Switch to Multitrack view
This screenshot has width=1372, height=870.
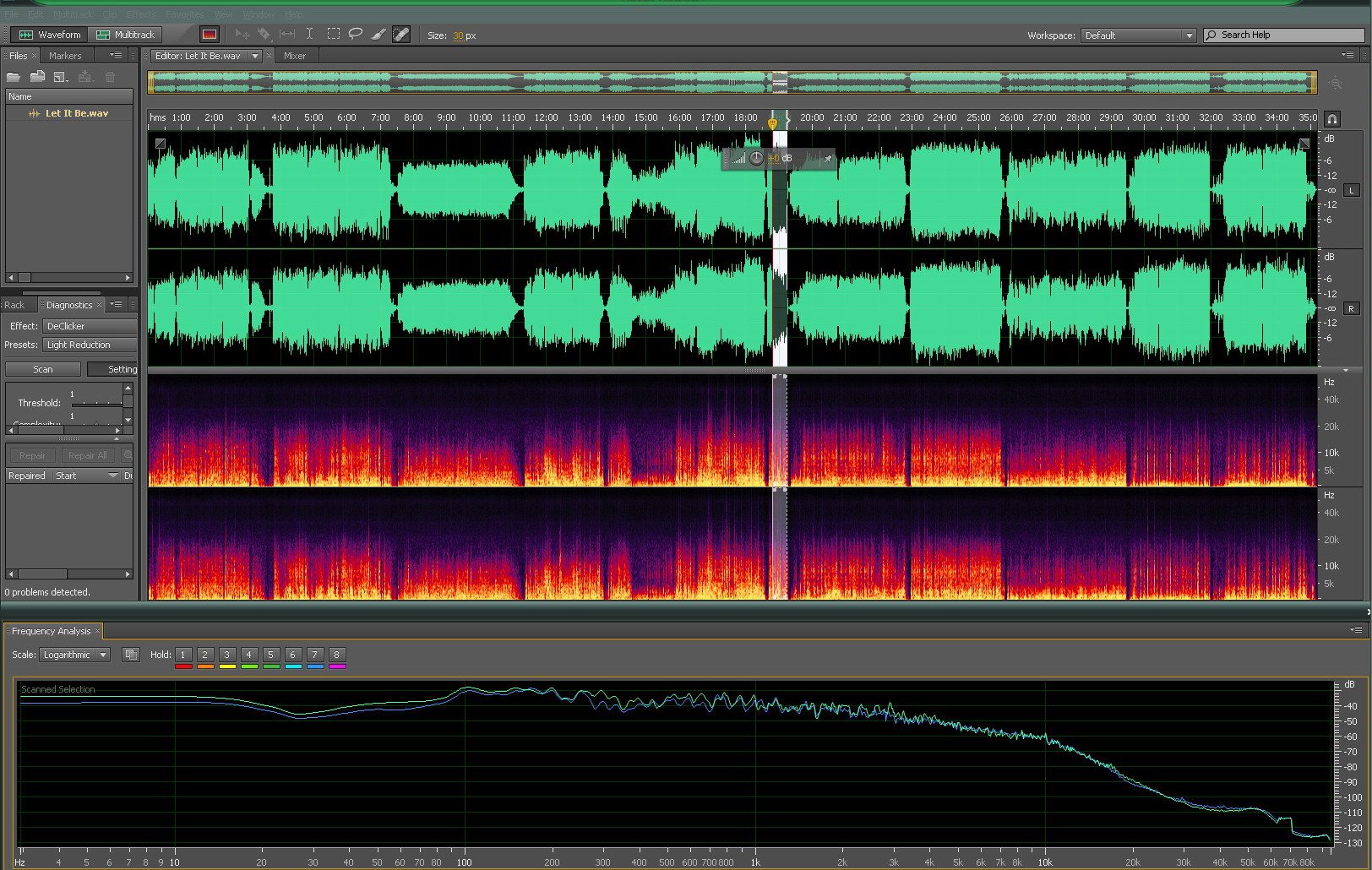coord(126,35)
